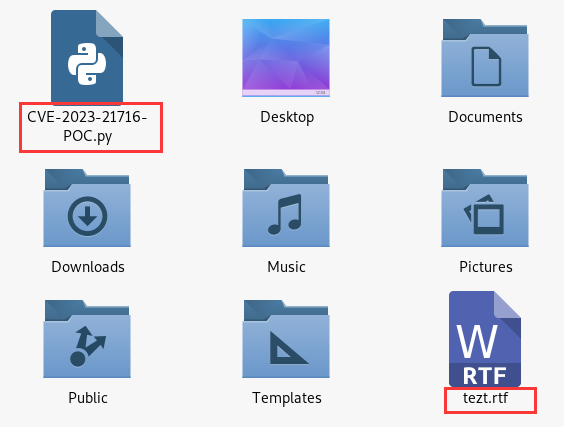
Task: Open the Music folder icon
Action: pyautogui.click(x=286, y=208)
